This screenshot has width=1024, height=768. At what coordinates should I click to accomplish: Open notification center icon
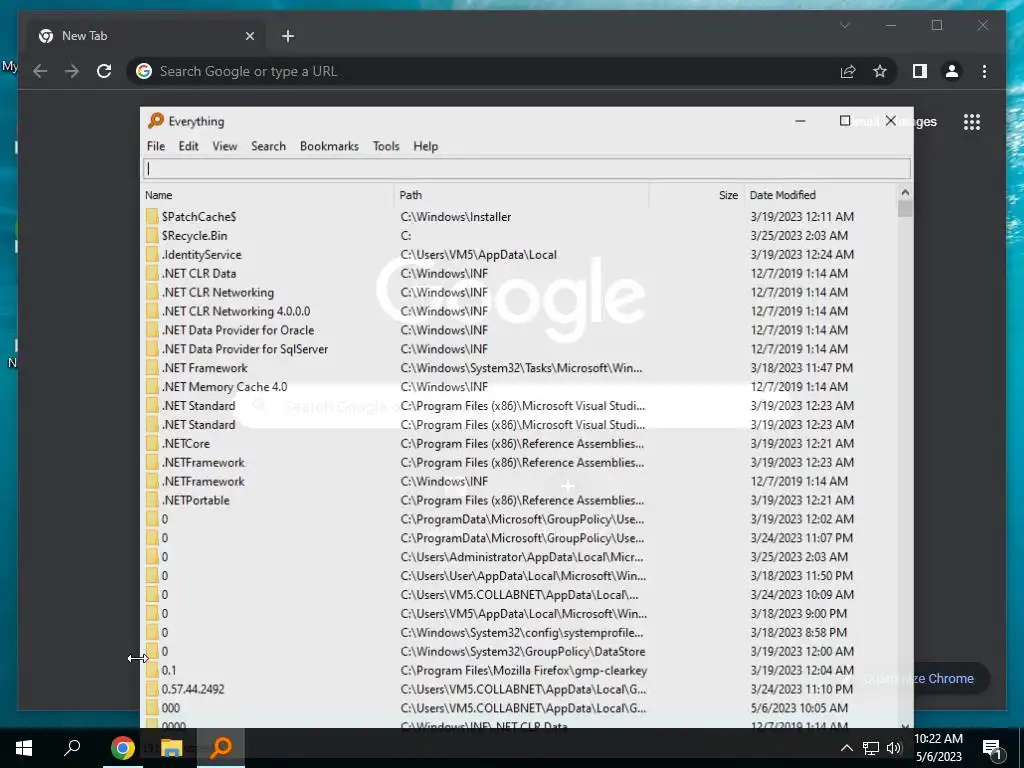[992, 749]
